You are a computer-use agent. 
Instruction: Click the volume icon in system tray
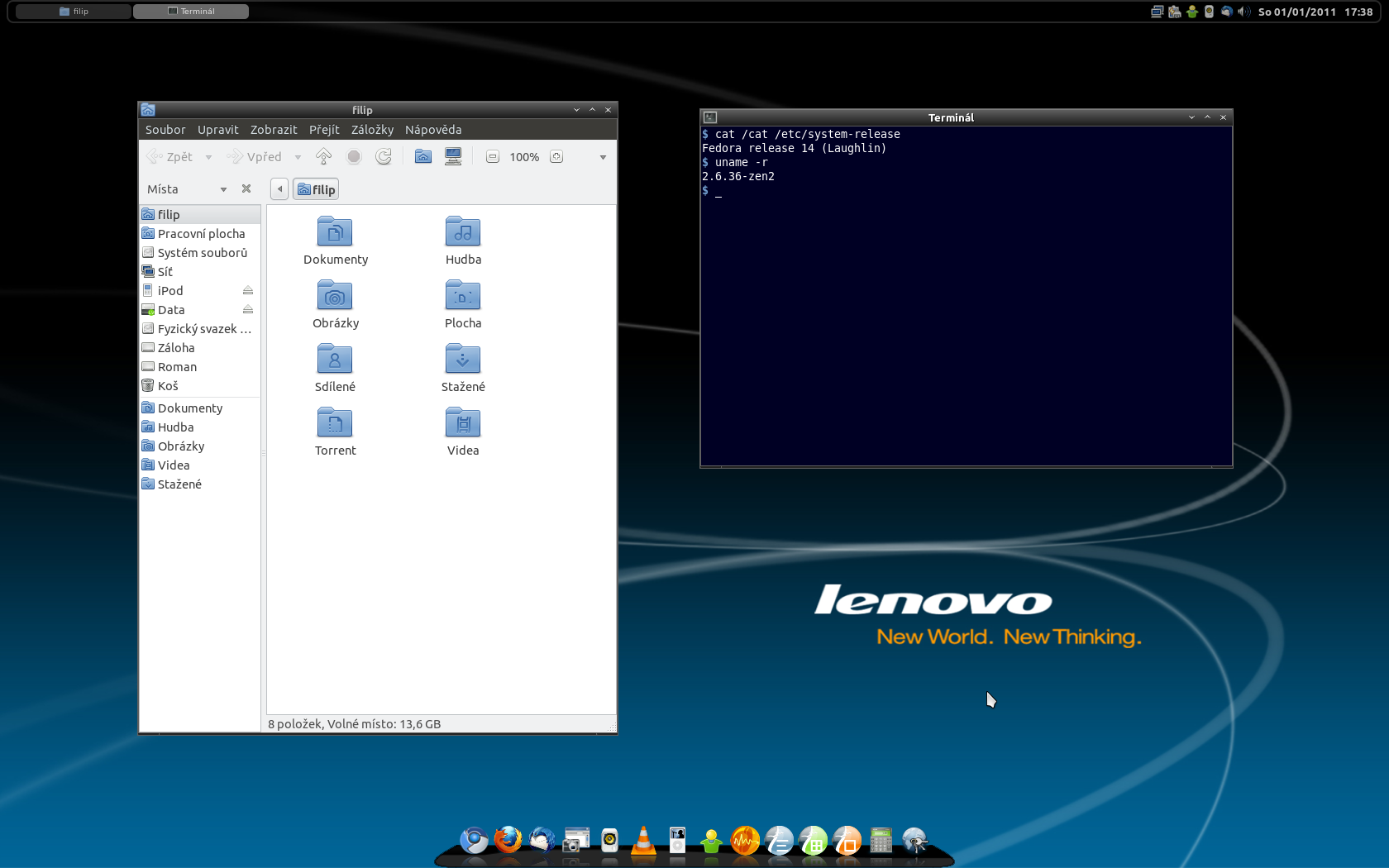click(x=1244, y=12)
